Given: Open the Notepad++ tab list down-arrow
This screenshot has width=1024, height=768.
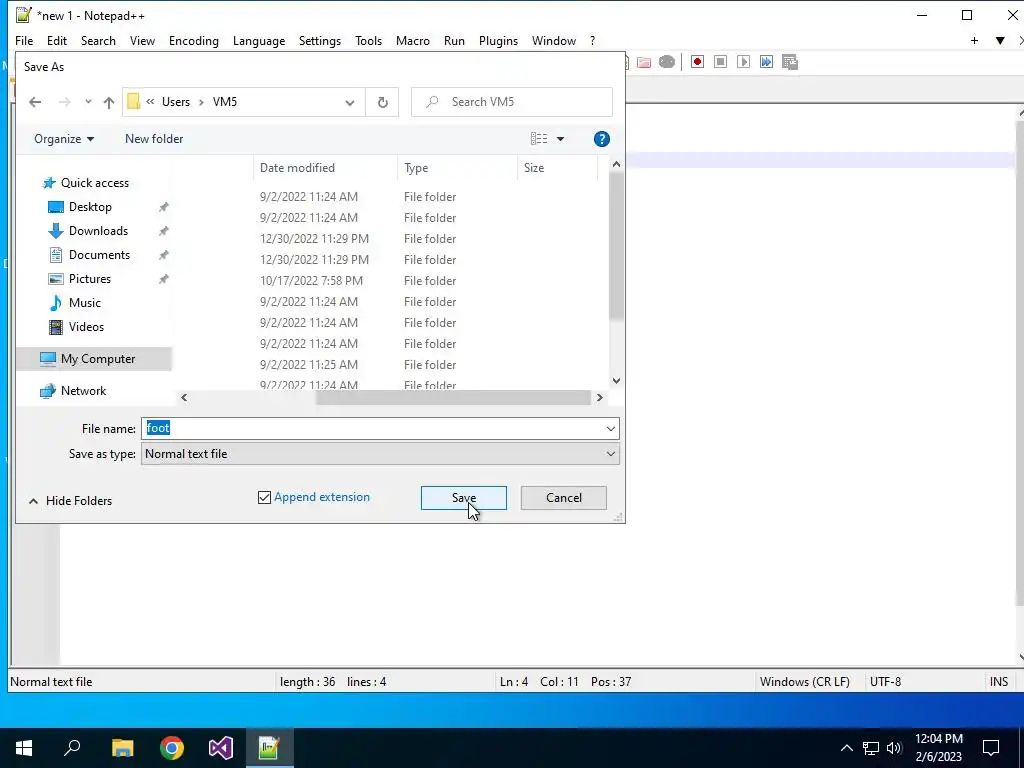Looking at the screenshot, I should point(1000,40).
